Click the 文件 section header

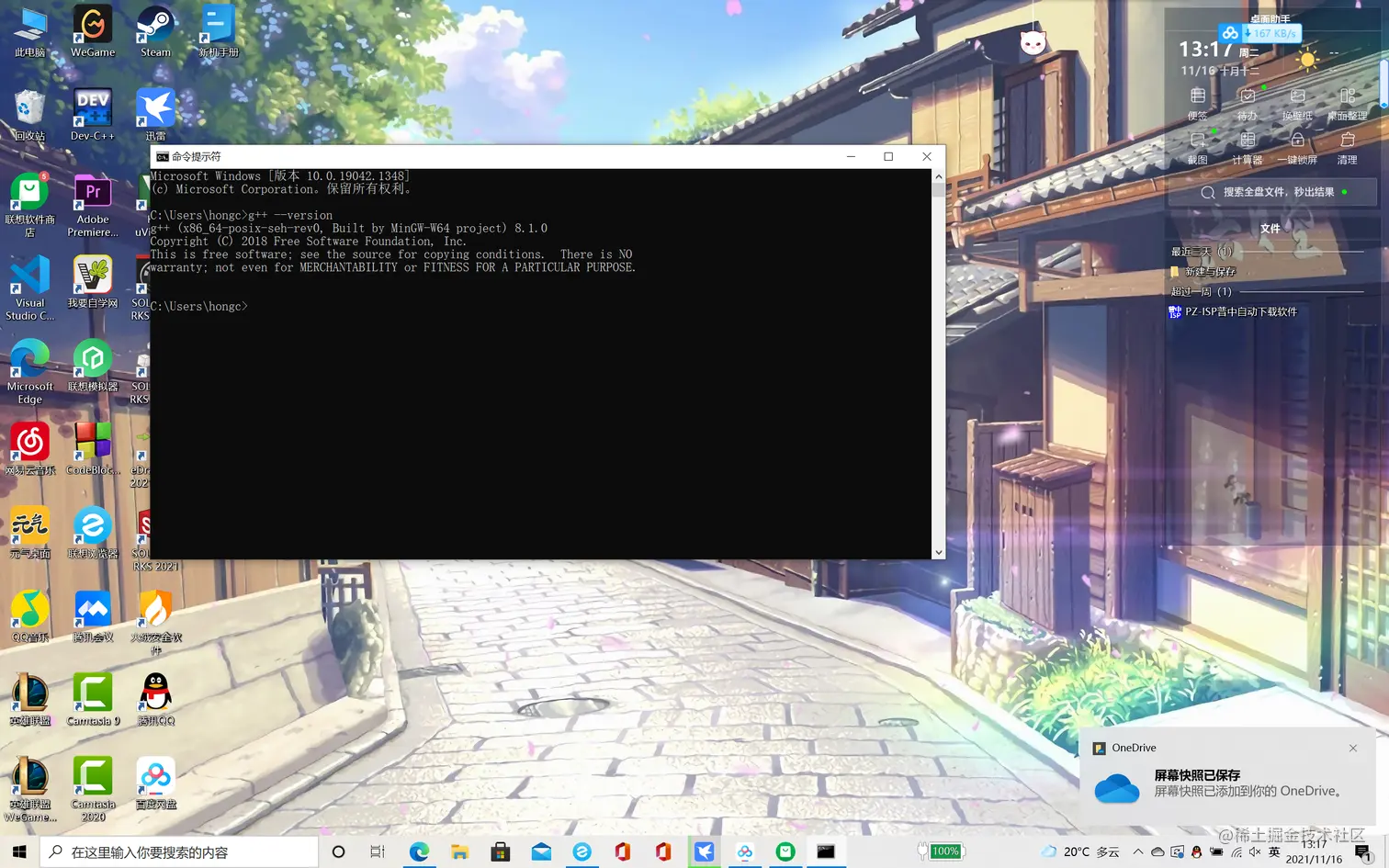tap(1270, 229)
